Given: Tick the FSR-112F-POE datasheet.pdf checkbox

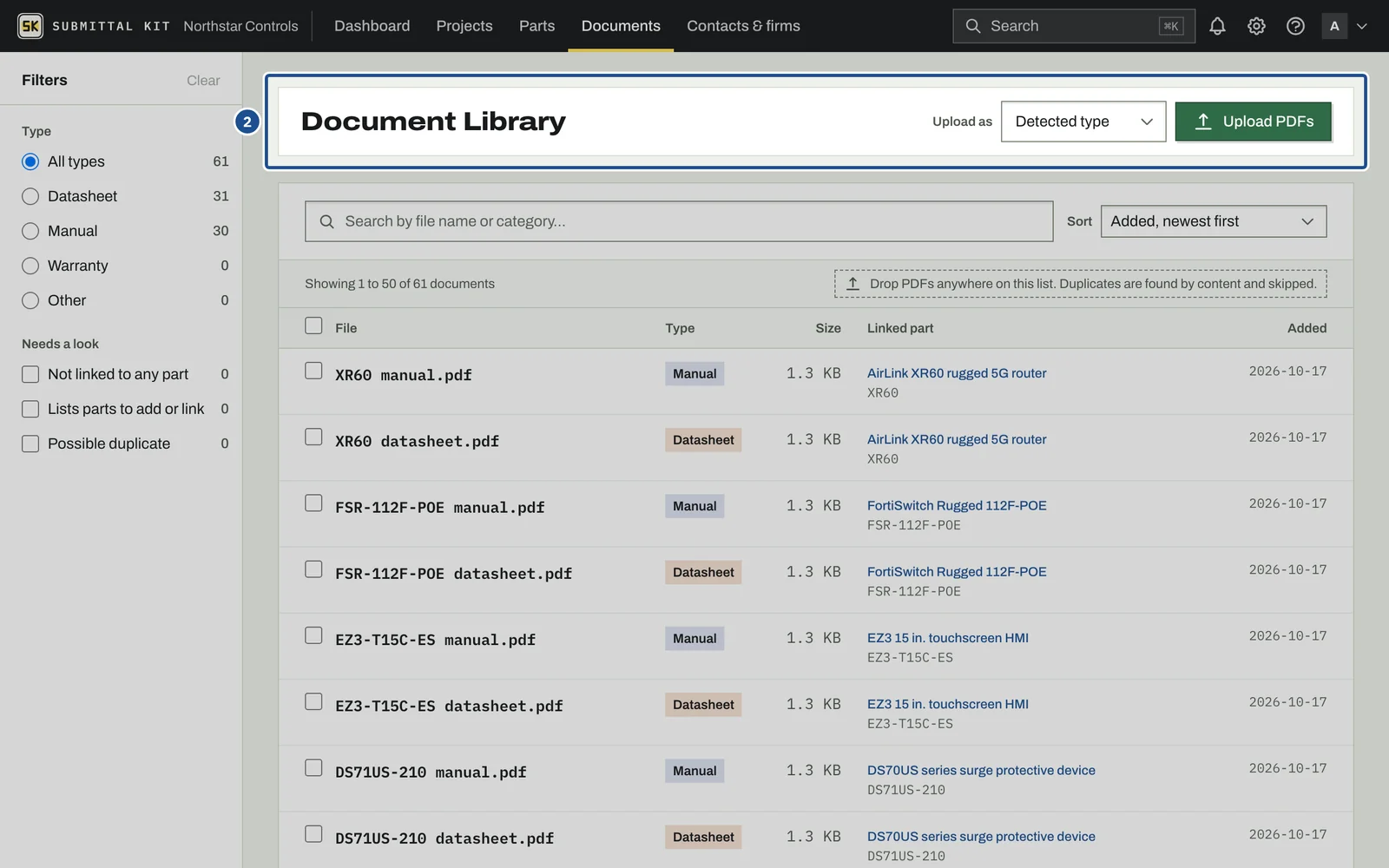Looking at the screenshot, I should [313, 569].
